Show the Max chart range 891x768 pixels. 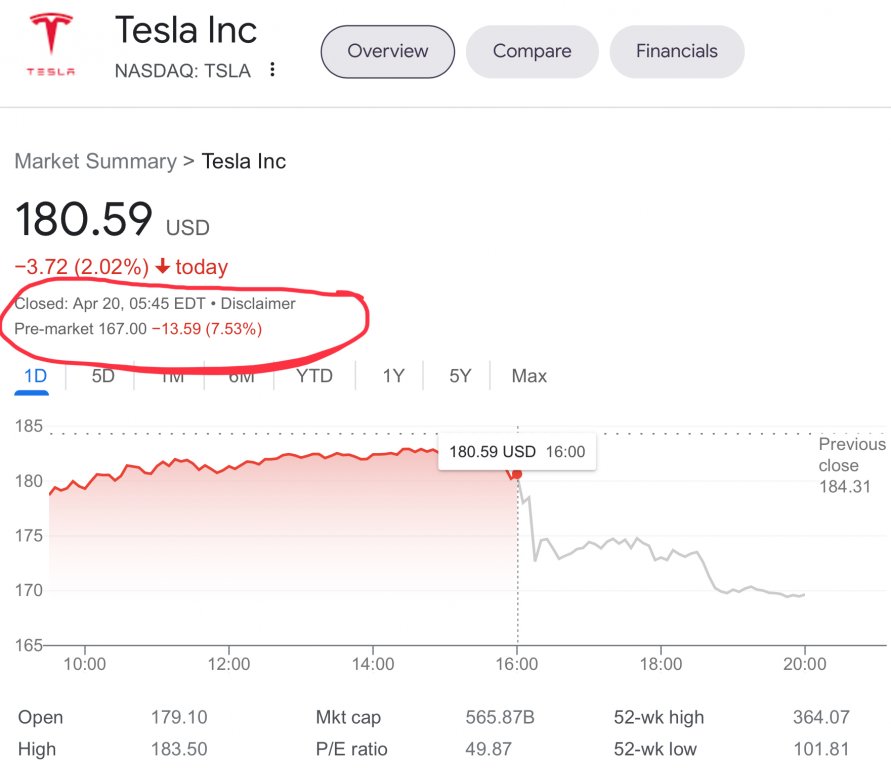click(x=529, y=376)
